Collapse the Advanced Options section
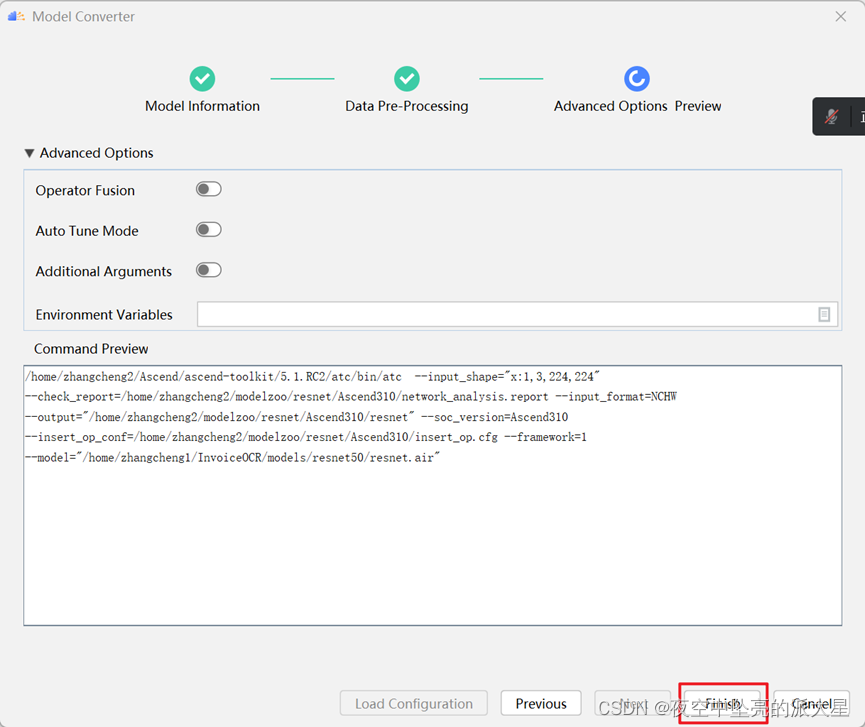This screenshot has width=865, height=727. pos(29,153)
